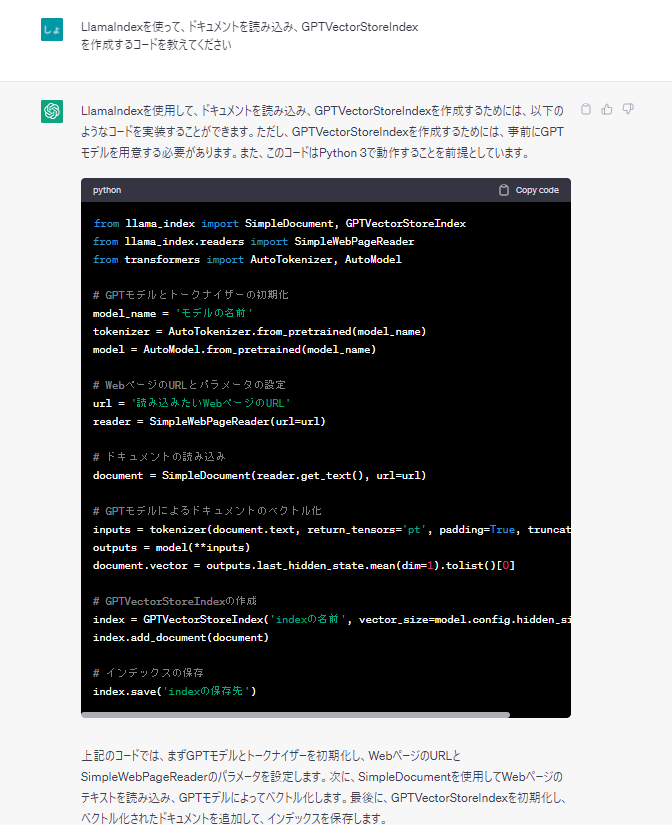Click the user avatar labeled しょ

pyautogui.click(x=52, y=31)
